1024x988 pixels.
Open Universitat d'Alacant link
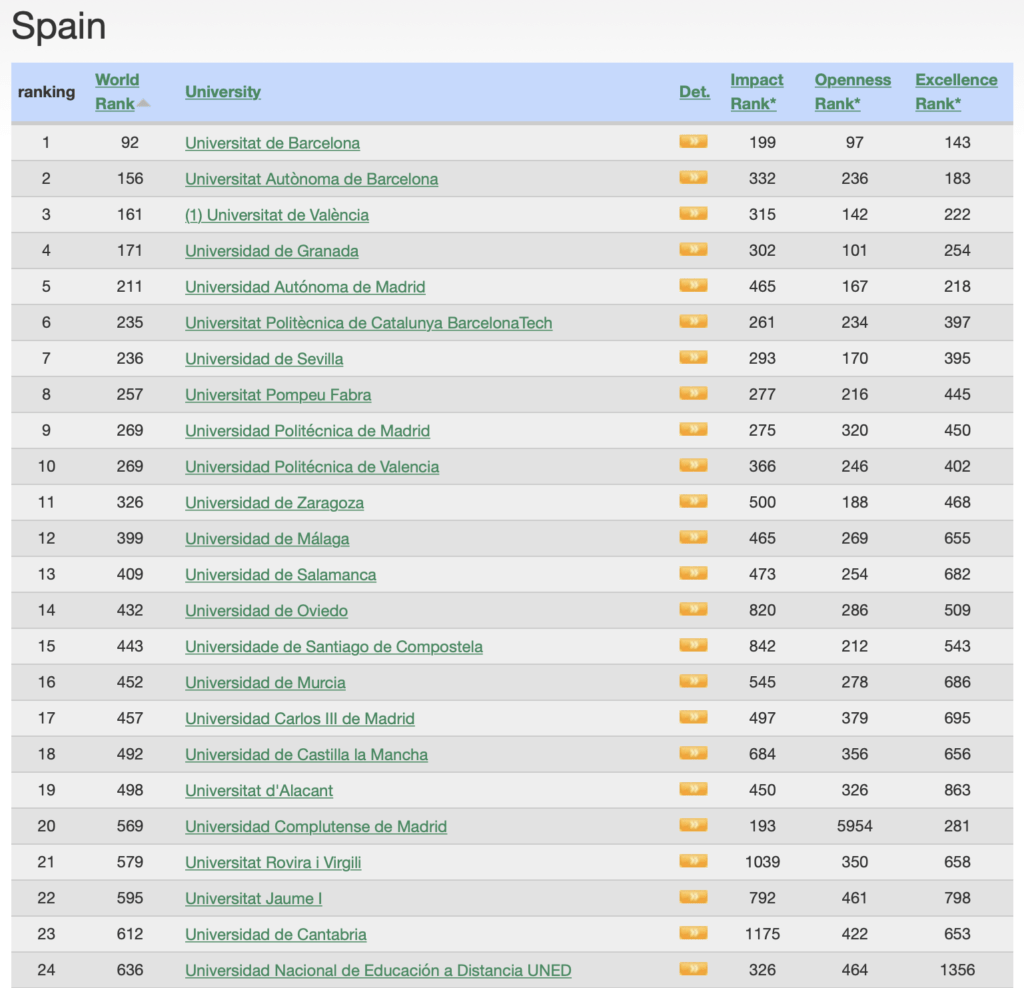[259, 789]
